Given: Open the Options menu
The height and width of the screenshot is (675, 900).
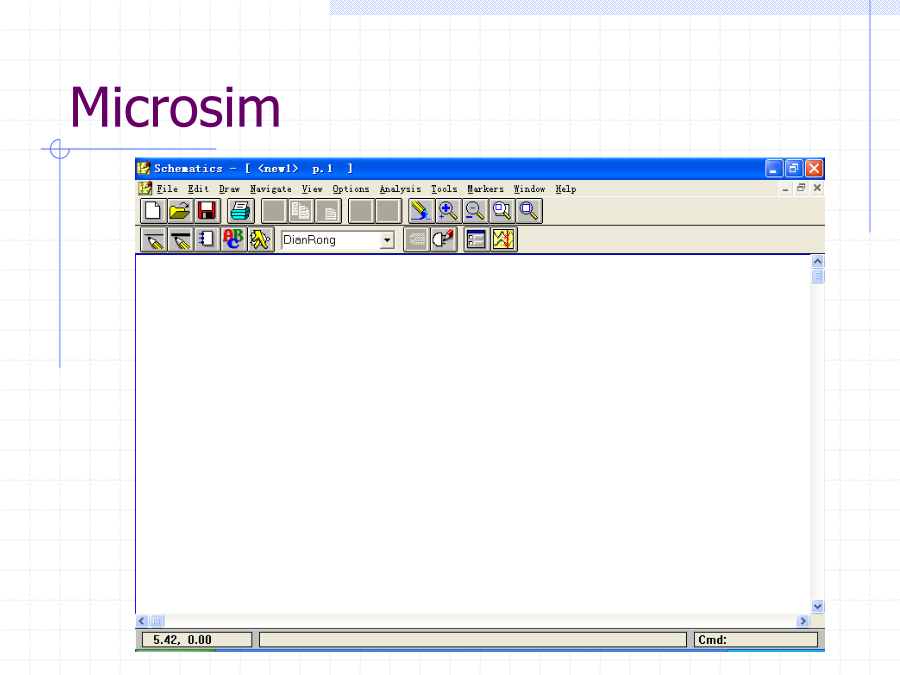Looking at the screenshot, I should tap(351, 189).
